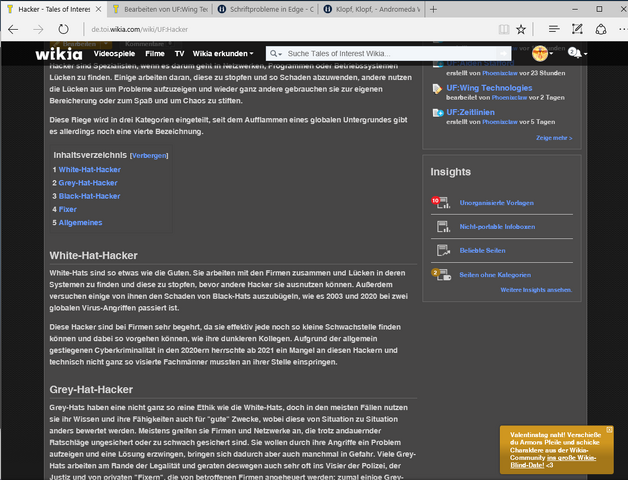
Task: Switch to Klopf, Klopf, - Andromeda tab
Action: pos(372,9)
